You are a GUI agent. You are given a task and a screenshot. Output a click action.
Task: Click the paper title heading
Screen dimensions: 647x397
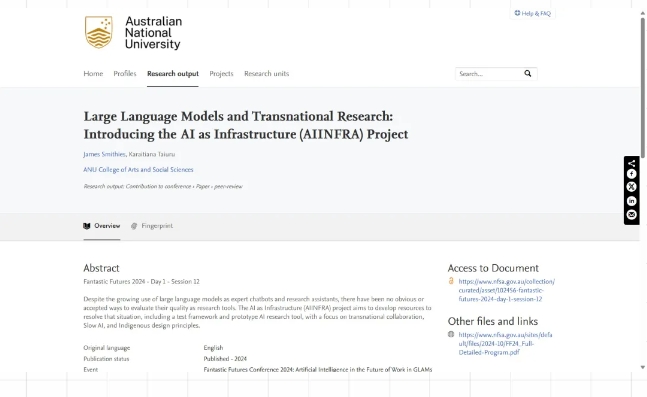click(246, 125)
